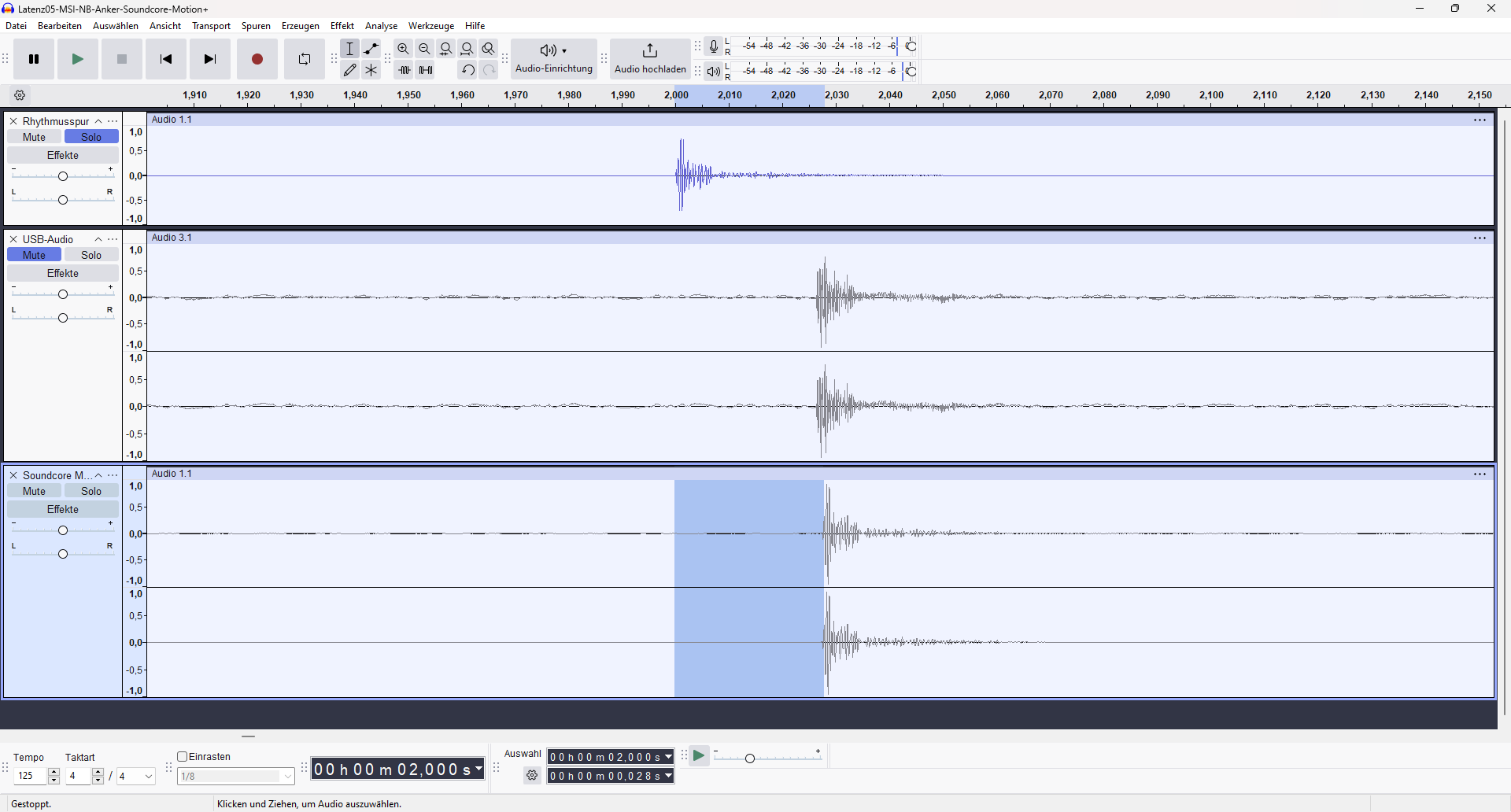Open the 1/8 snap value dropdown

(x=236, y=777)
